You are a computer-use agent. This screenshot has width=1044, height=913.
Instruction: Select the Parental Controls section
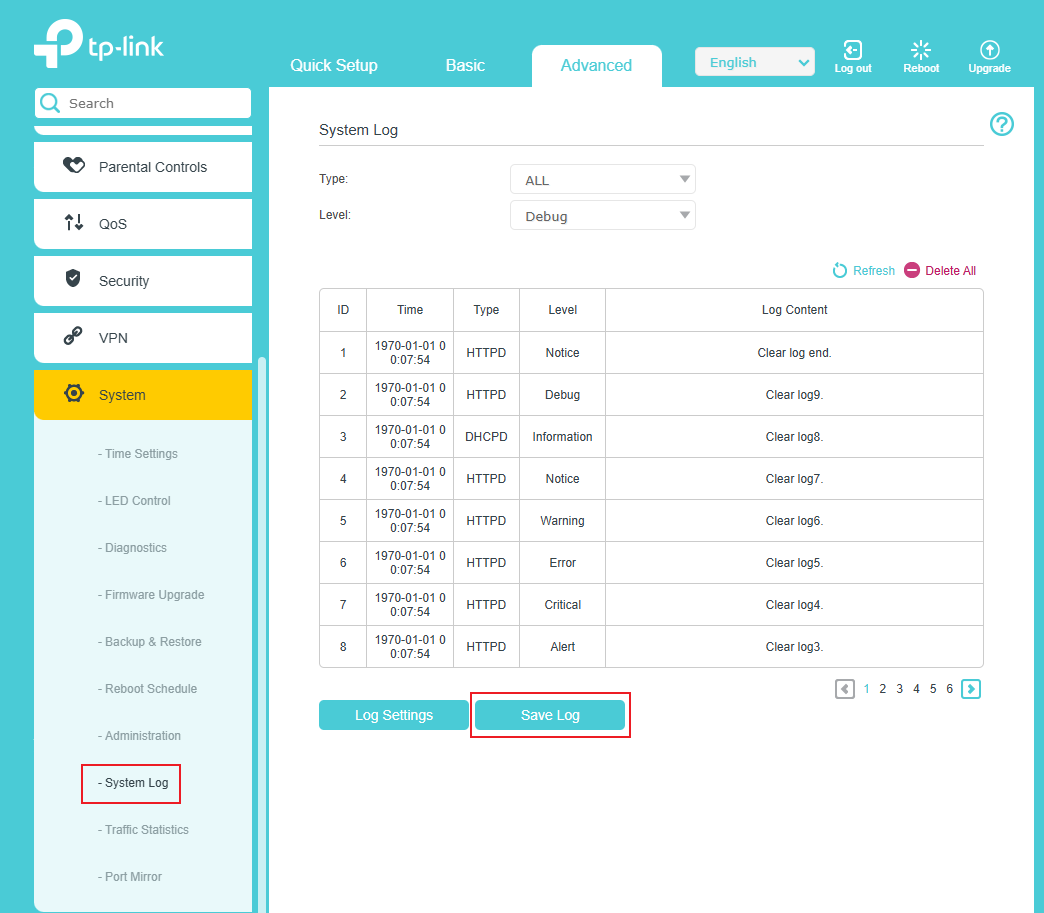click(x=142, y=167)
